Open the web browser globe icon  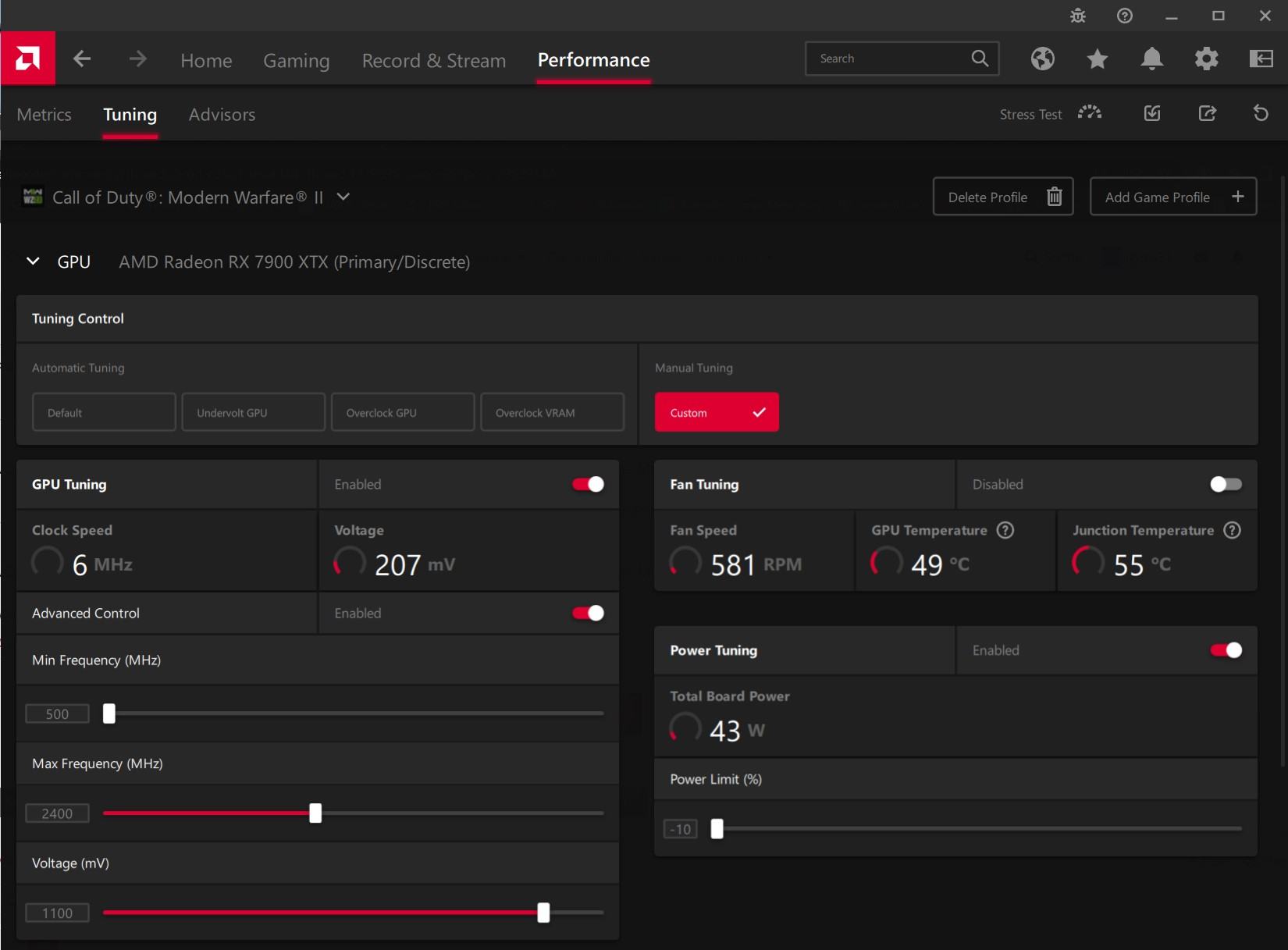(1042, 59)
